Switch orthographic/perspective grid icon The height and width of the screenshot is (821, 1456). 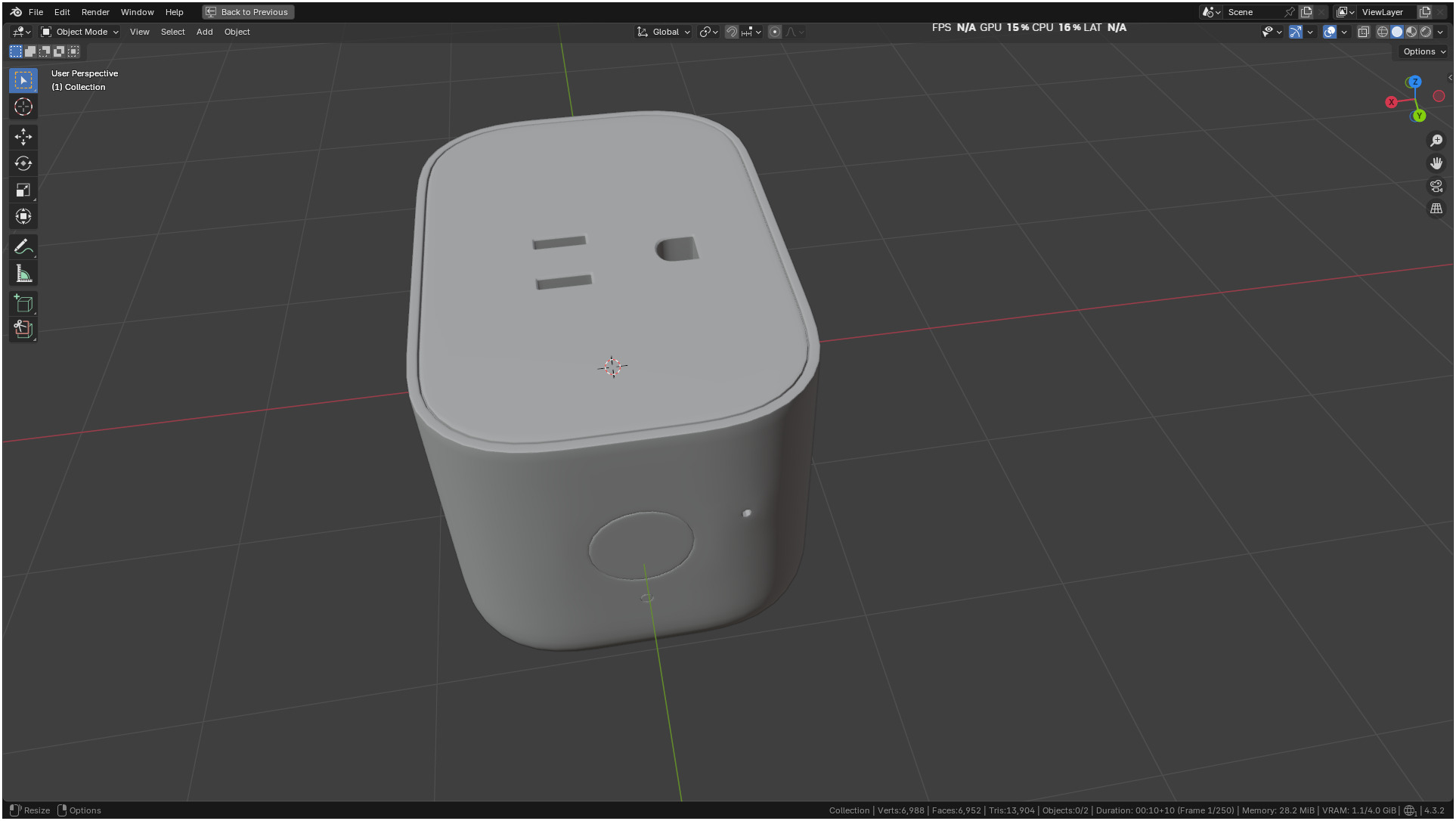(1436, 209)
